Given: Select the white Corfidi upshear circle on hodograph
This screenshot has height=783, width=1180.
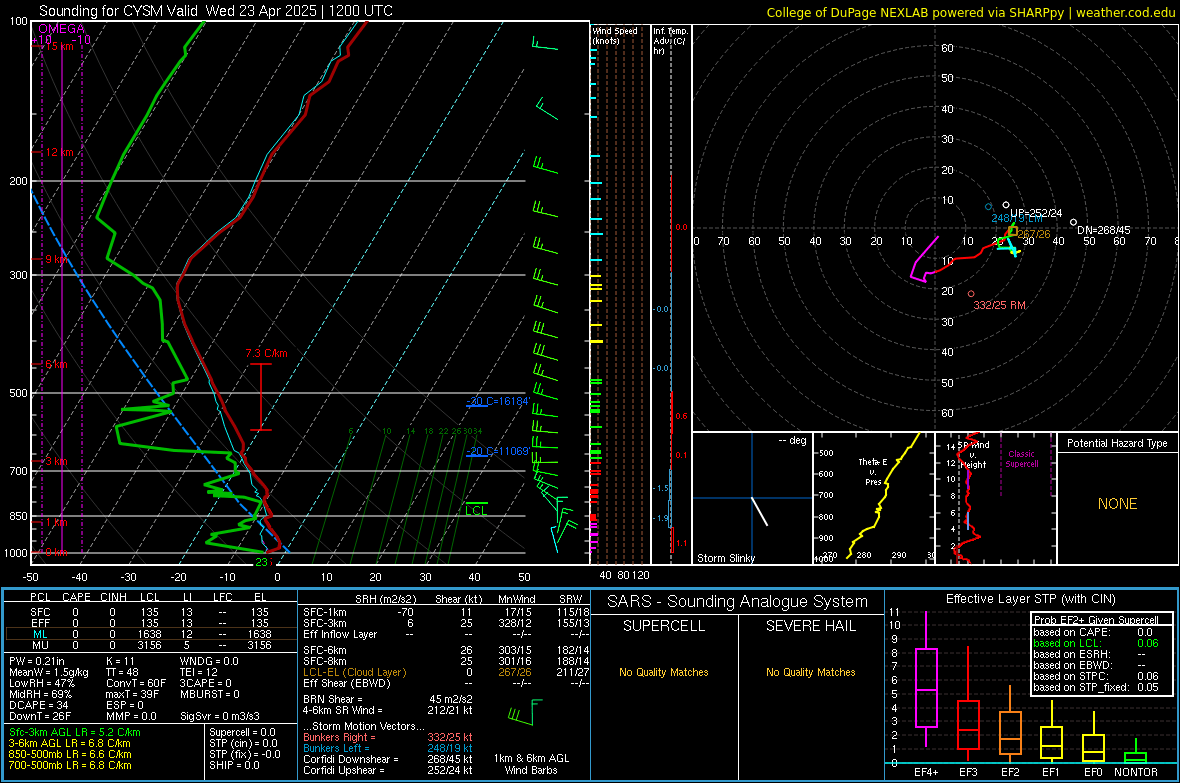Looking at the screenshot, I should coord(1006,205).
